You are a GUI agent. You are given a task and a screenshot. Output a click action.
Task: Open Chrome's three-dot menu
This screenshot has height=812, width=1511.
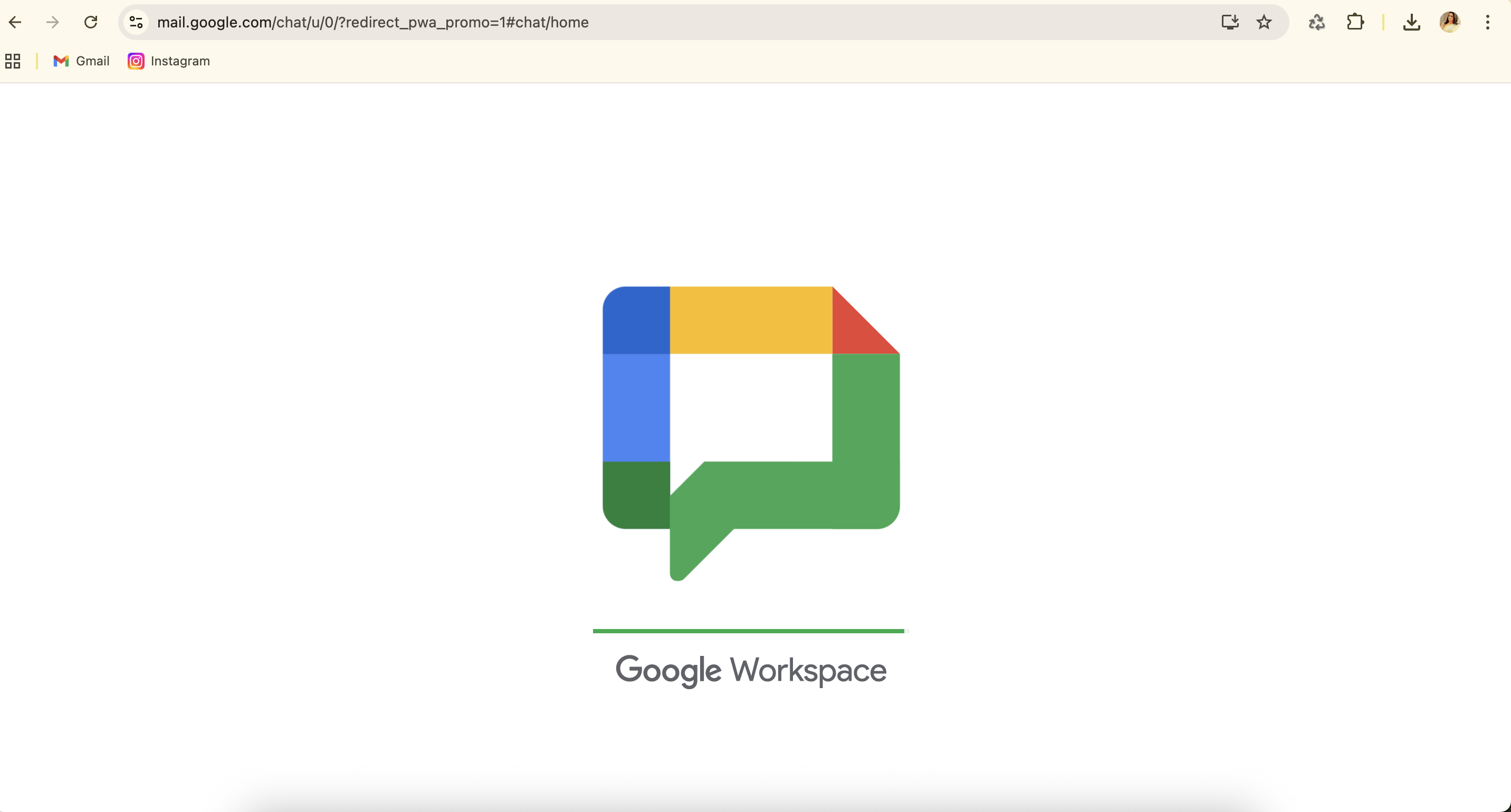[1488, 22]
